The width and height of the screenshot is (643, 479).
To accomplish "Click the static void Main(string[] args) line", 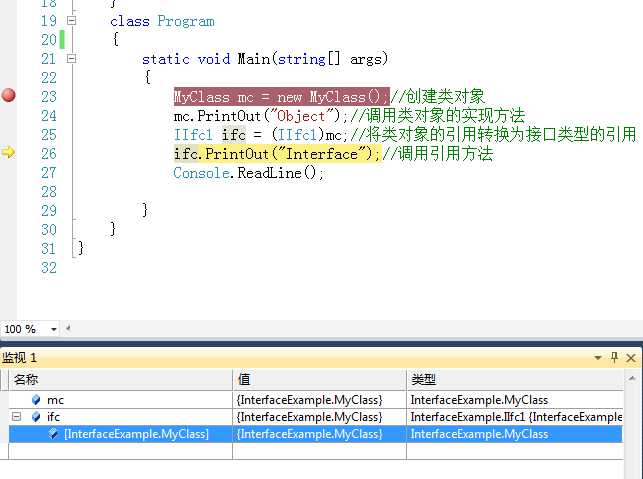I will [265, 59].
